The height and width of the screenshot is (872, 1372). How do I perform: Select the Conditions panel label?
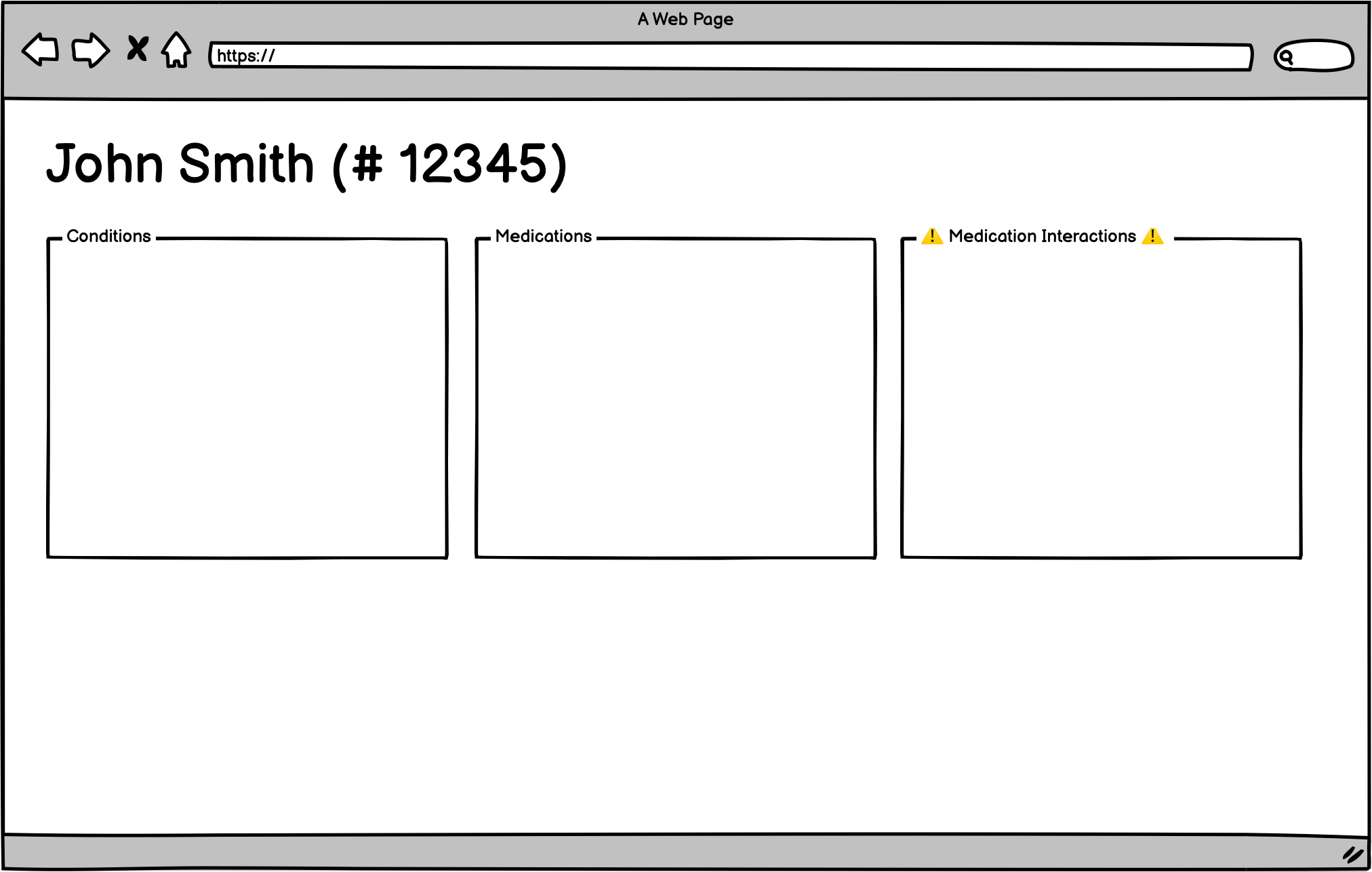coord(108,236)
